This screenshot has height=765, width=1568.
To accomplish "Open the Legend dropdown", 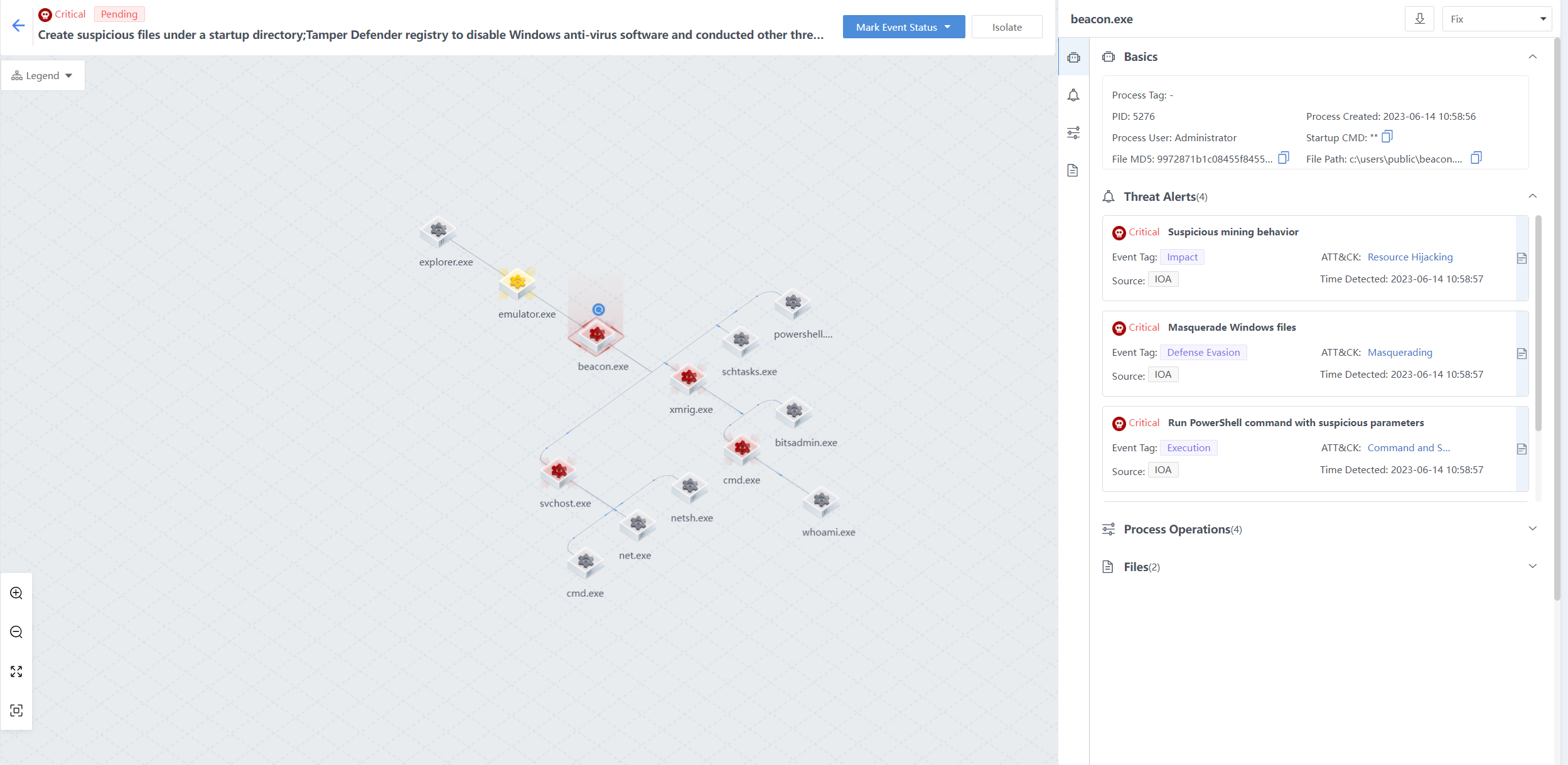I will coord(43,76).
